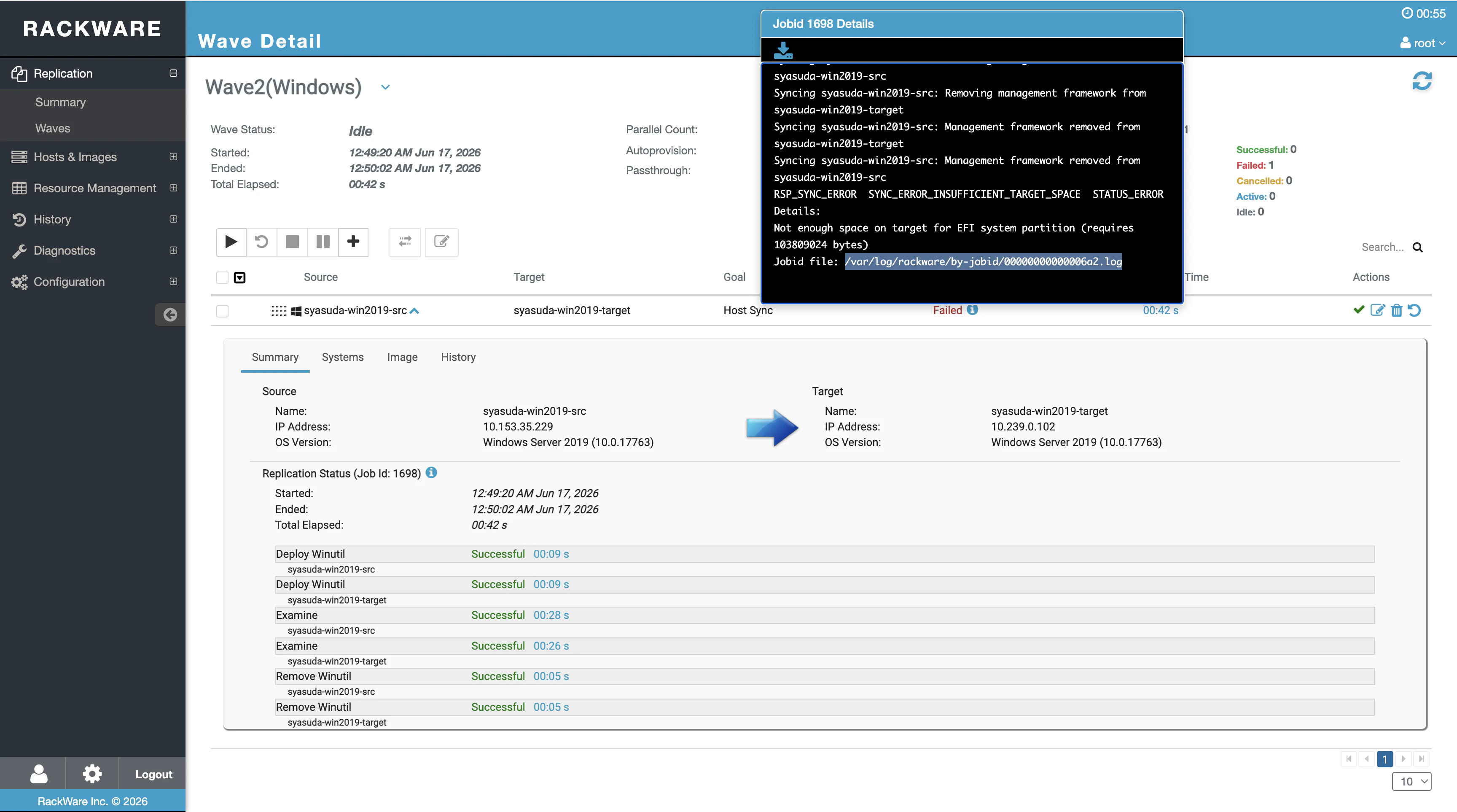Delete the syasuda-win2019-src replication row
Image resolution: width=1457 pixels, height=812 pixels.
(x=1396, y=310)
